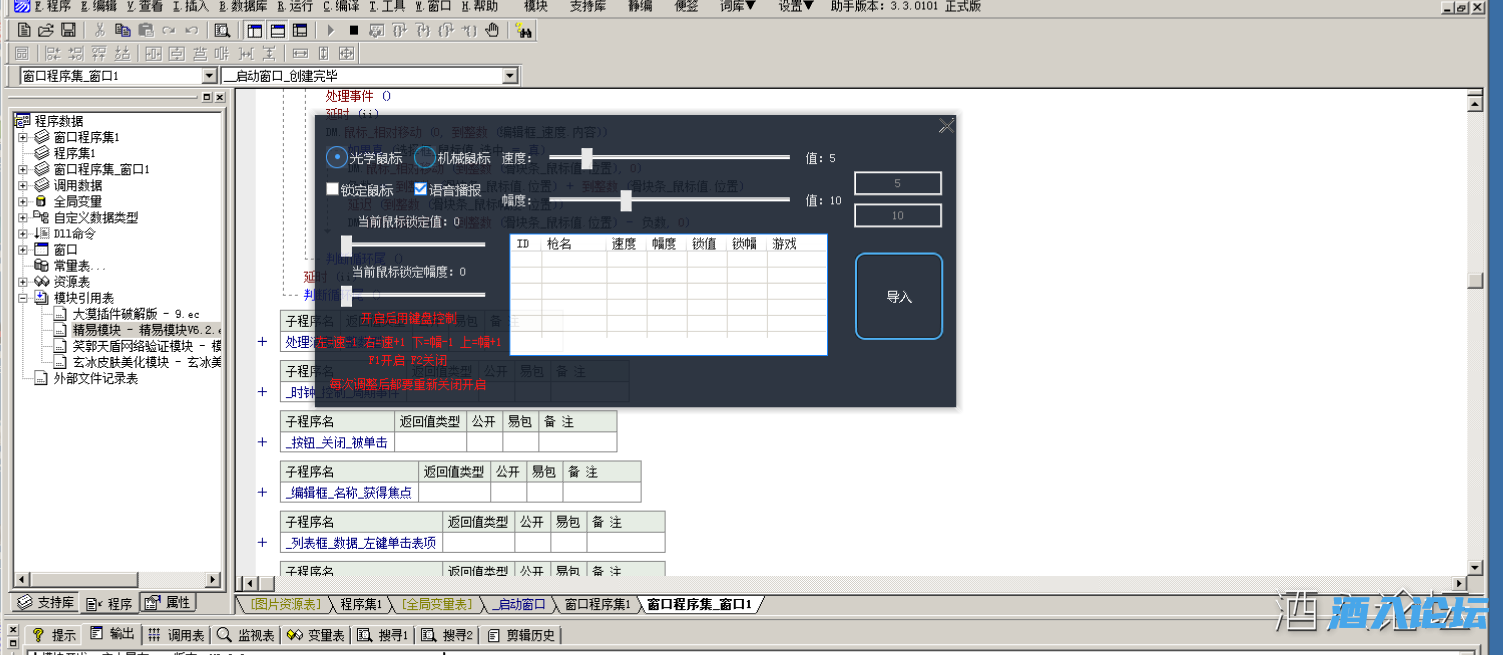This screenshot has height=655, width=1503.
Task: Click the 速度 slider handle
Action: 587,158
